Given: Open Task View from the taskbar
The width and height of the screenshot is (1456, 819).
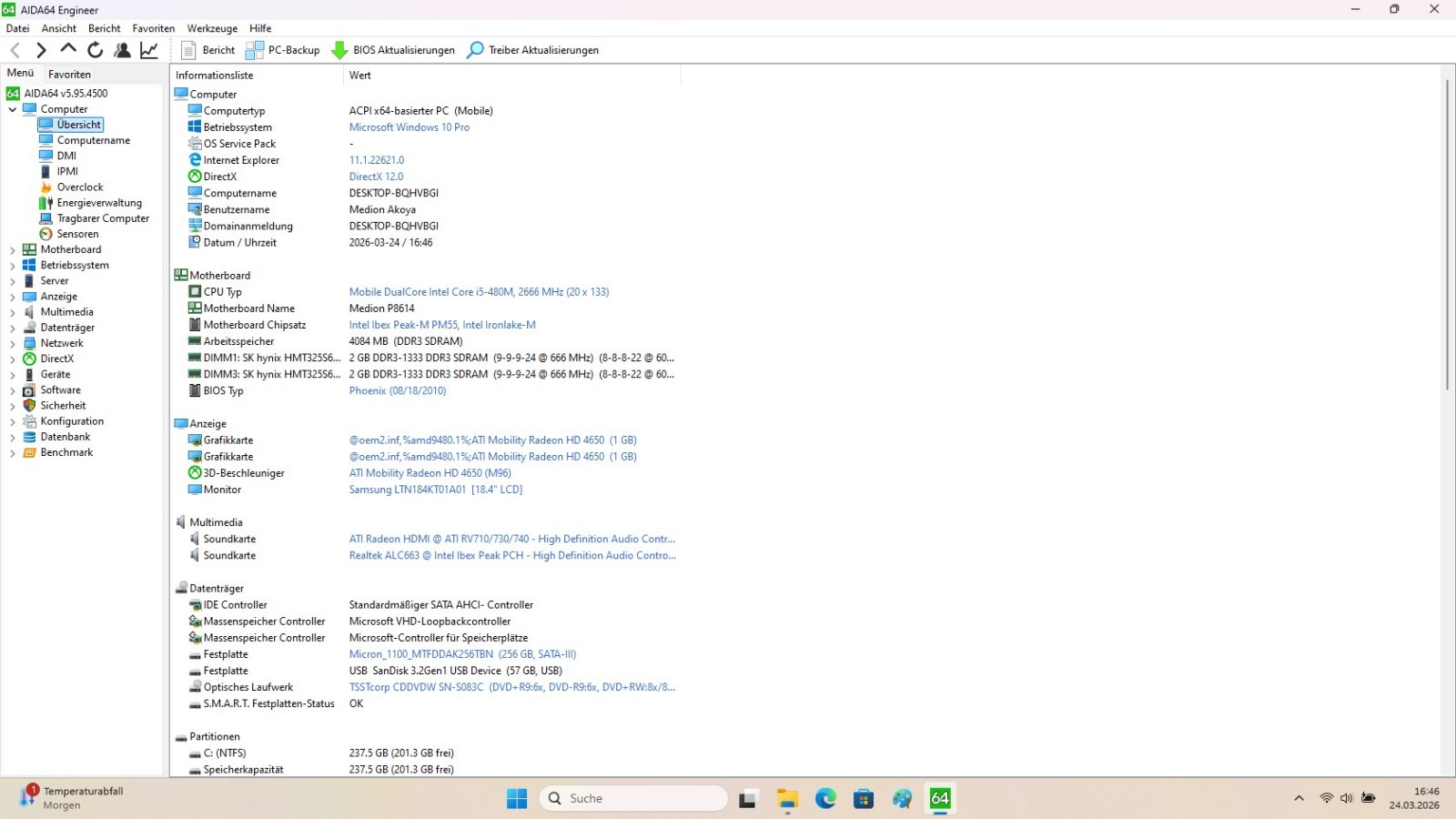Looking at the screenshot, I should 748,799.
